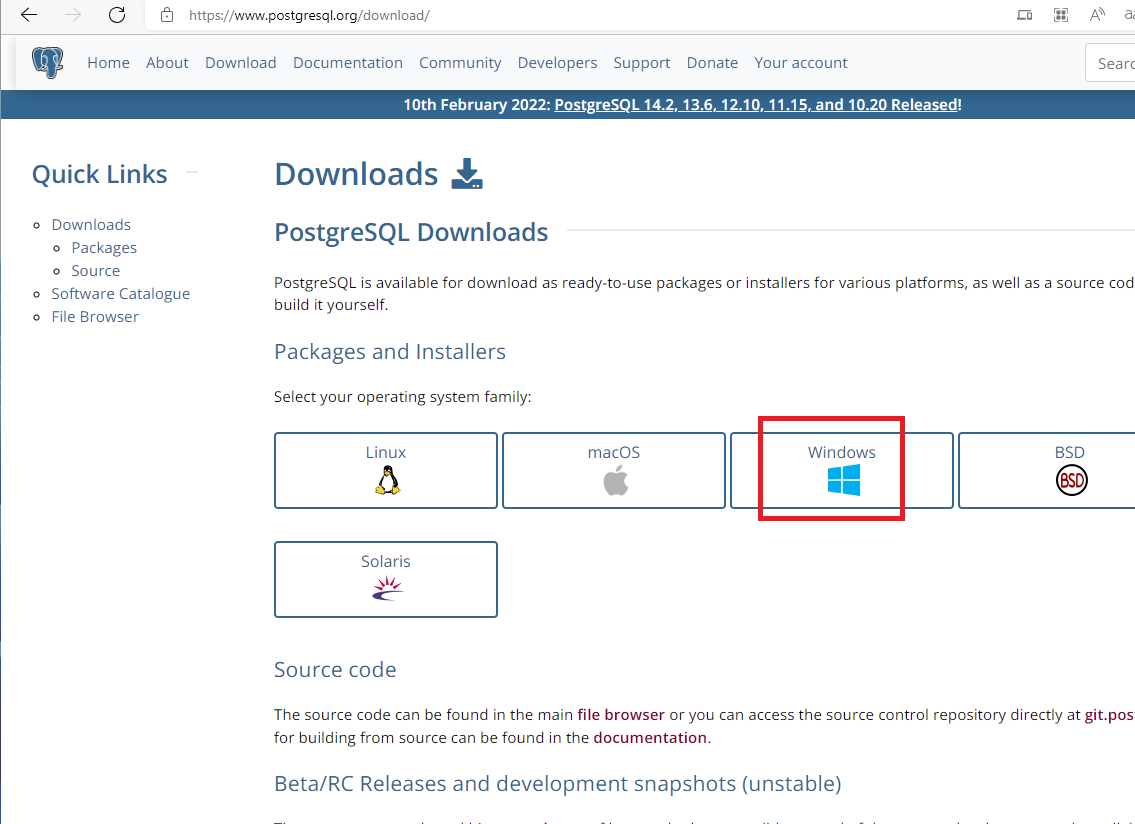
Task: Open the Developers menu item
Action: [x=557, y=63]
